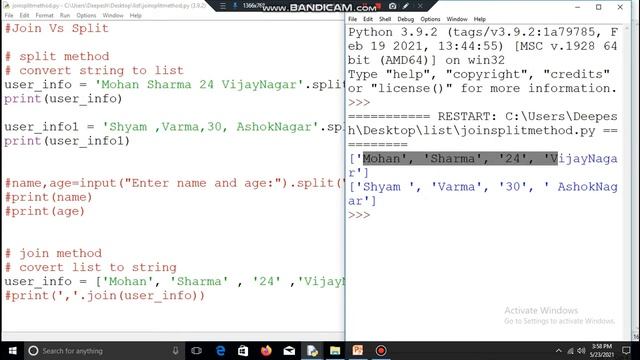The width and height of the screenshot is (640, 360).
Task: Open File menu in editor window
Action: pyautogui.click(x=9, y=16)
